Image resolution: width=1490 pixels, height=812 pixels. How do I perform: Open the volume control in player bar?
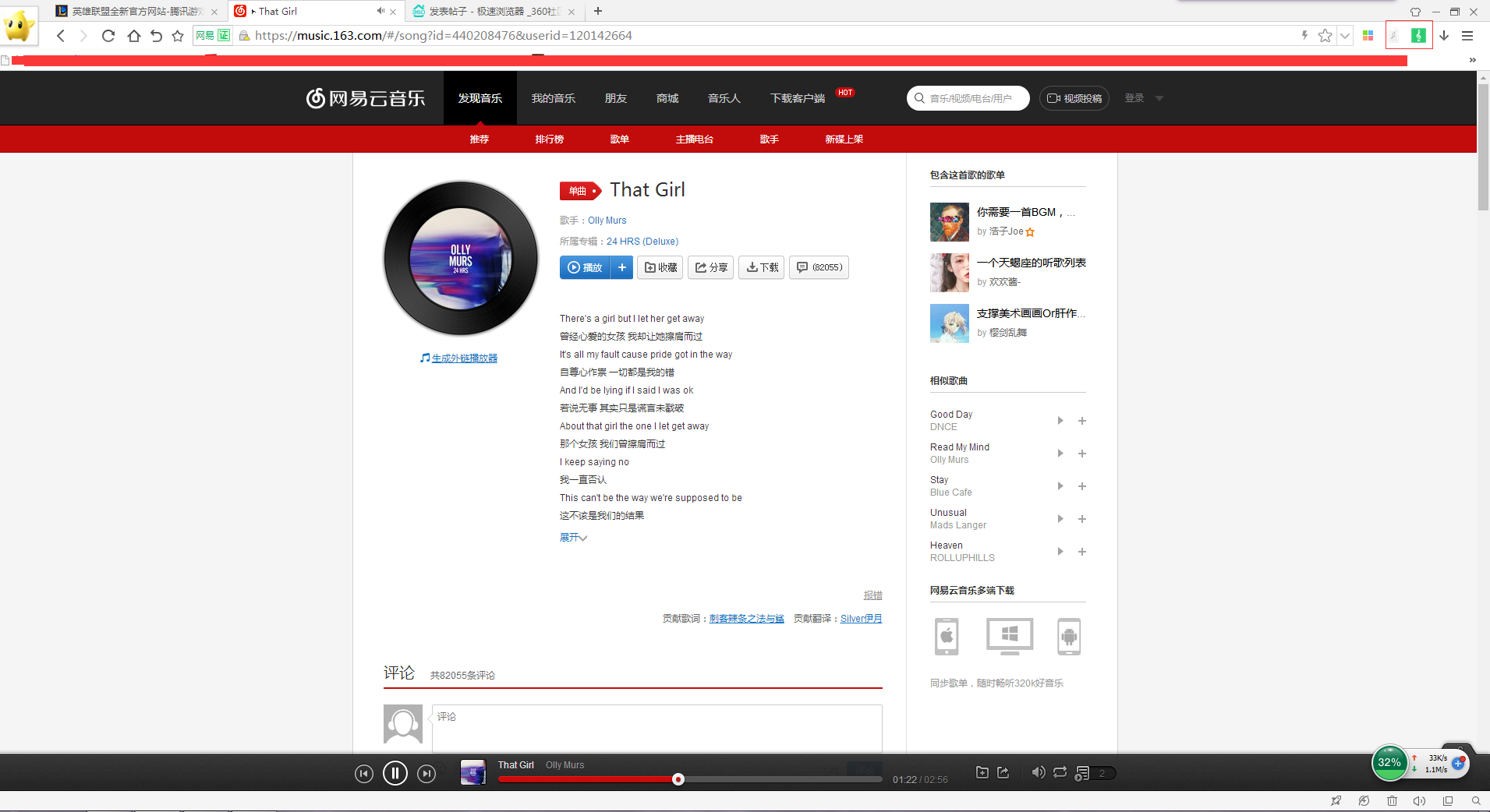[1038, 772]
